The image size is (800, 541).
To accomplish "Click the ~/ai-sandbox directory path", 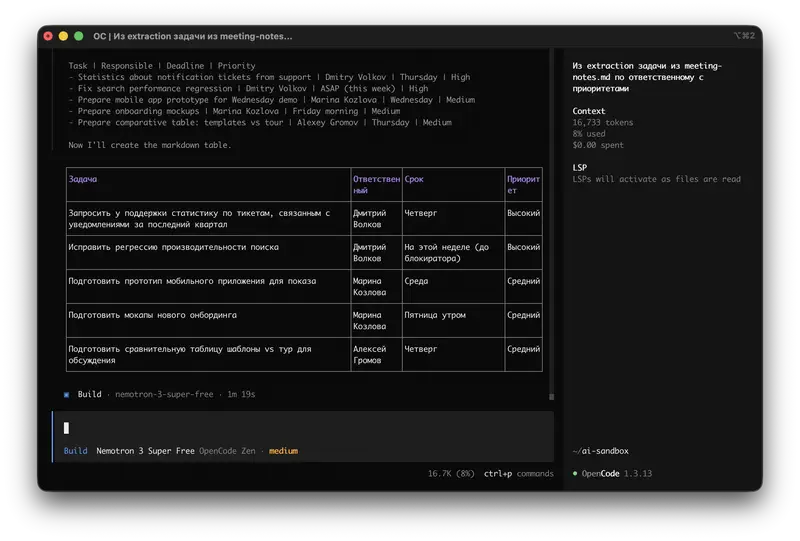I will 601,451.
